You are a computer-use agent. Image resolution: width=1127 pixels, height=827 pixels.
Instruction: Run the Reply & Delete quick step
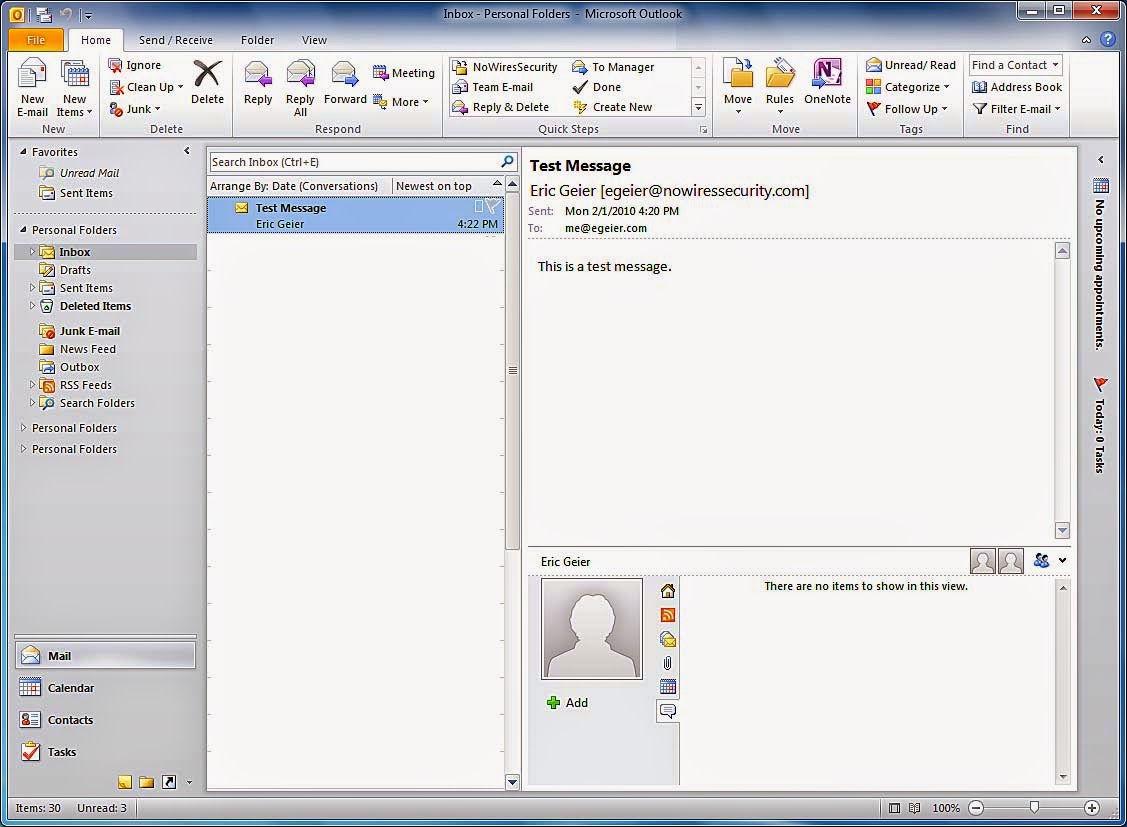501,107
